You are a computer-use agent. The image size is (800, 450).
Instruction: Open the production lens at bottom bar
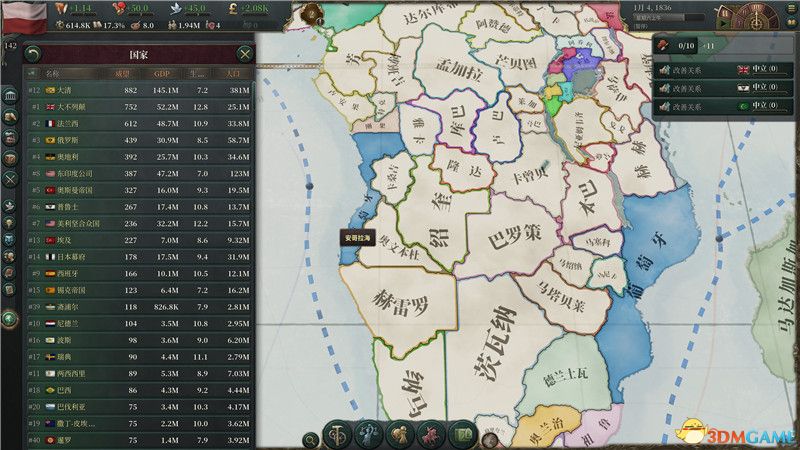pos(337,435)
